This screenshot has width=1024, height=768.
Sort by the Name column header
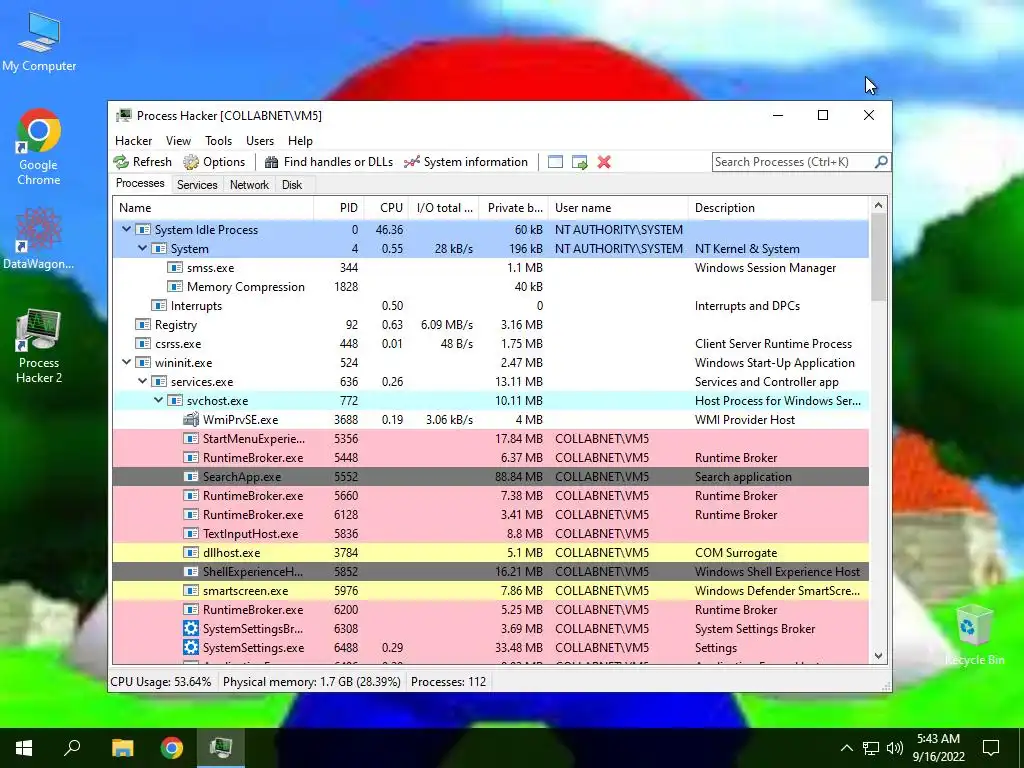213,208
